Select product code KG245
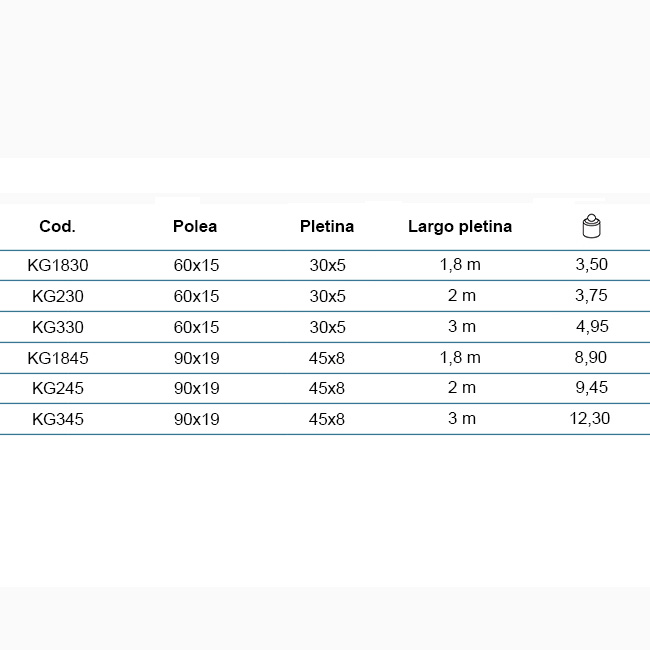The image size is (650, 650). tap(58, 388)
